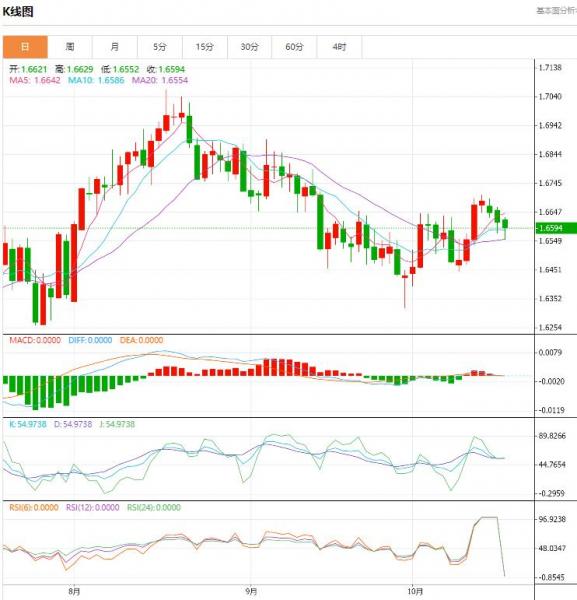
Task: Click the MA20 1.6554 indicator label
Action: [160, 80]
